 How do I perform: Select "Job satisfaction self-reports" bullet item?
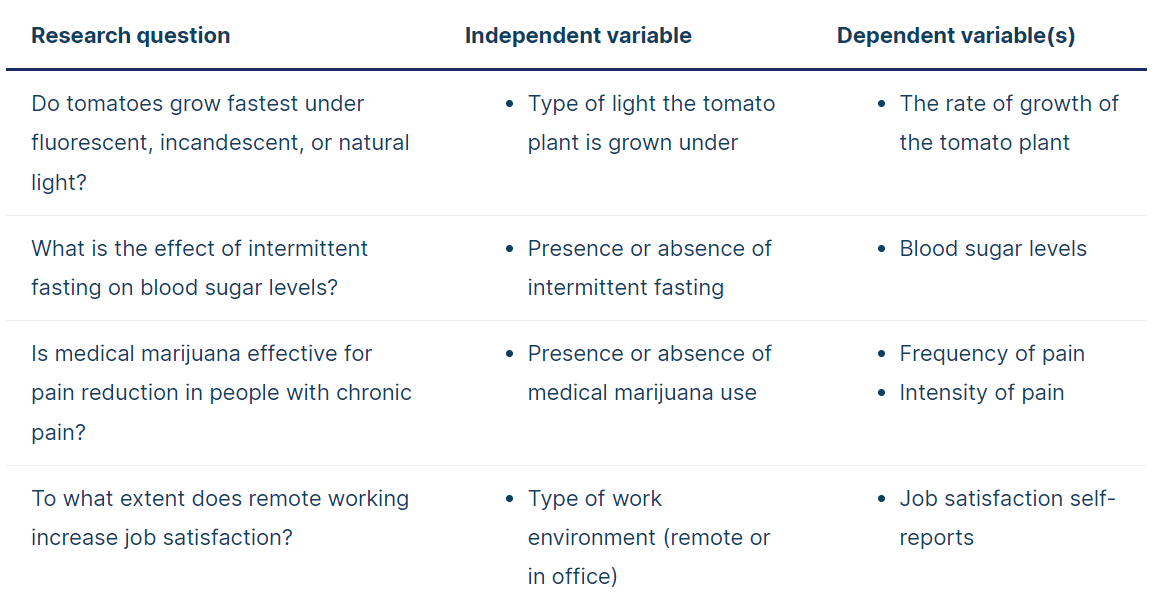pos(1008,518)
